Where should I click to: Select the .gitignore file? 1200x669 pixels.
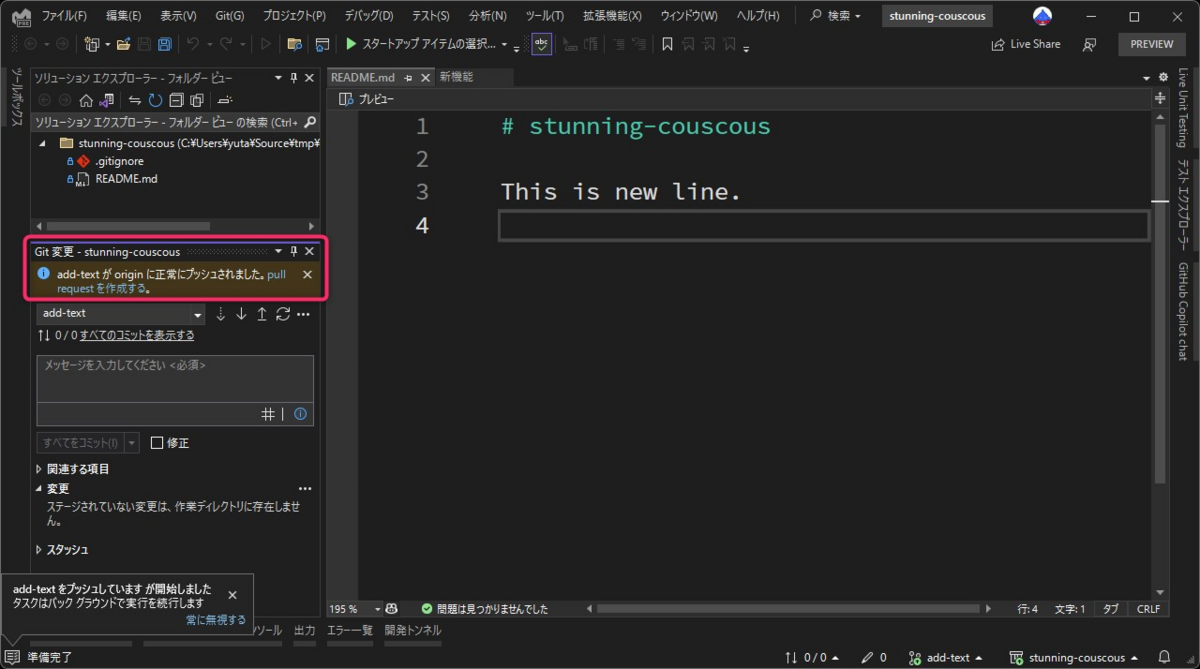tap(119, 161)
